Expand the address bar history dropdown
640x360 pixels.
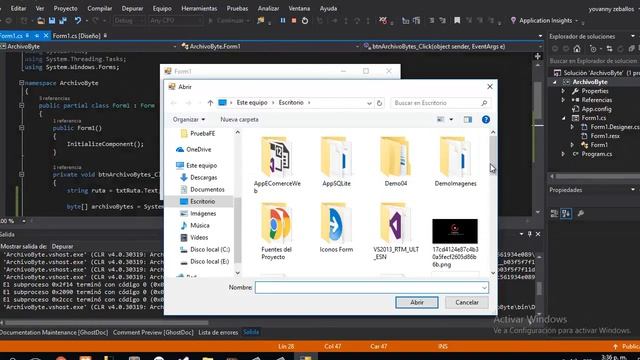pos(369,103)
